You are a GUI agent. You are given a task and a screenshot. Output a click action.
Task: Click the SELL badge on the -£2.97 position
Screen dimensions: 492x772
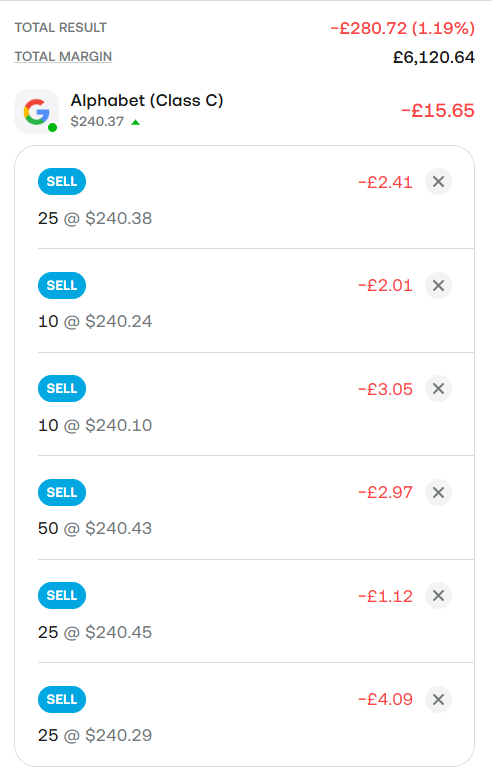pyautogui.click(x=62, y=492)
